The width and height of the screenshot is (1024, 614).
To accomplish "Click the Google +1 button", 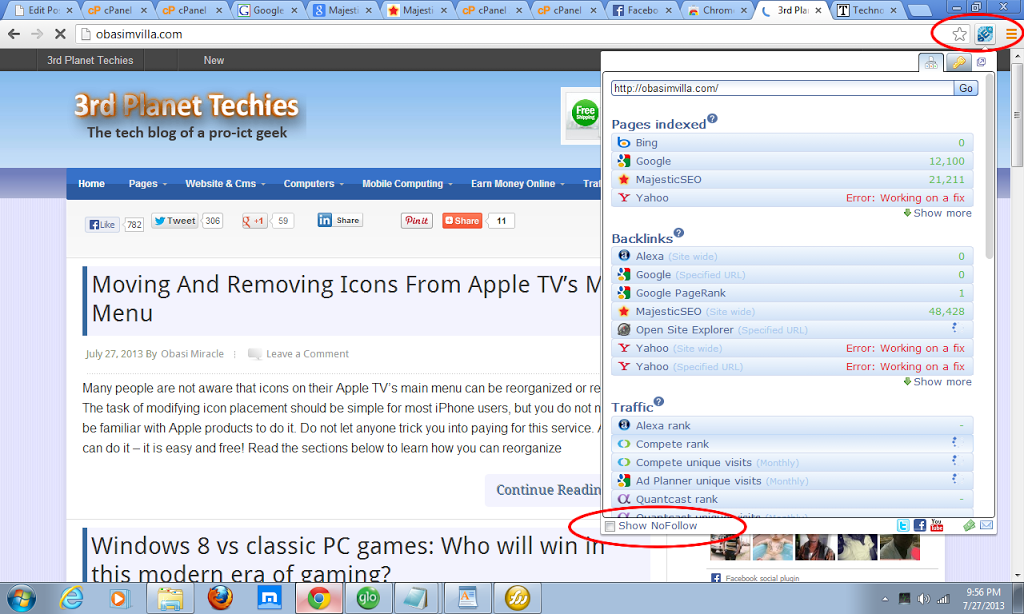I will click(254, 221).
